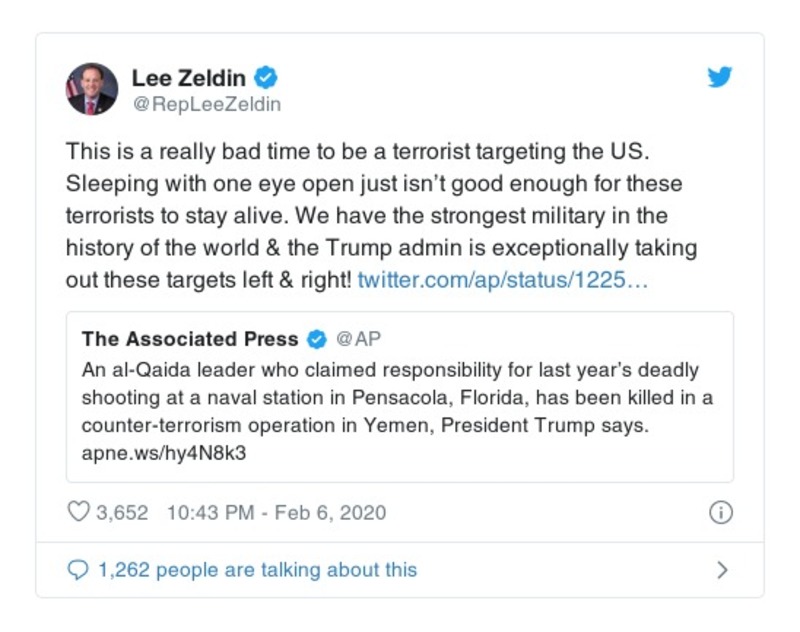Click Lee Zeldin's profile avatar
The height and width of the screenshot is (632, 800).
coord(92,89)
